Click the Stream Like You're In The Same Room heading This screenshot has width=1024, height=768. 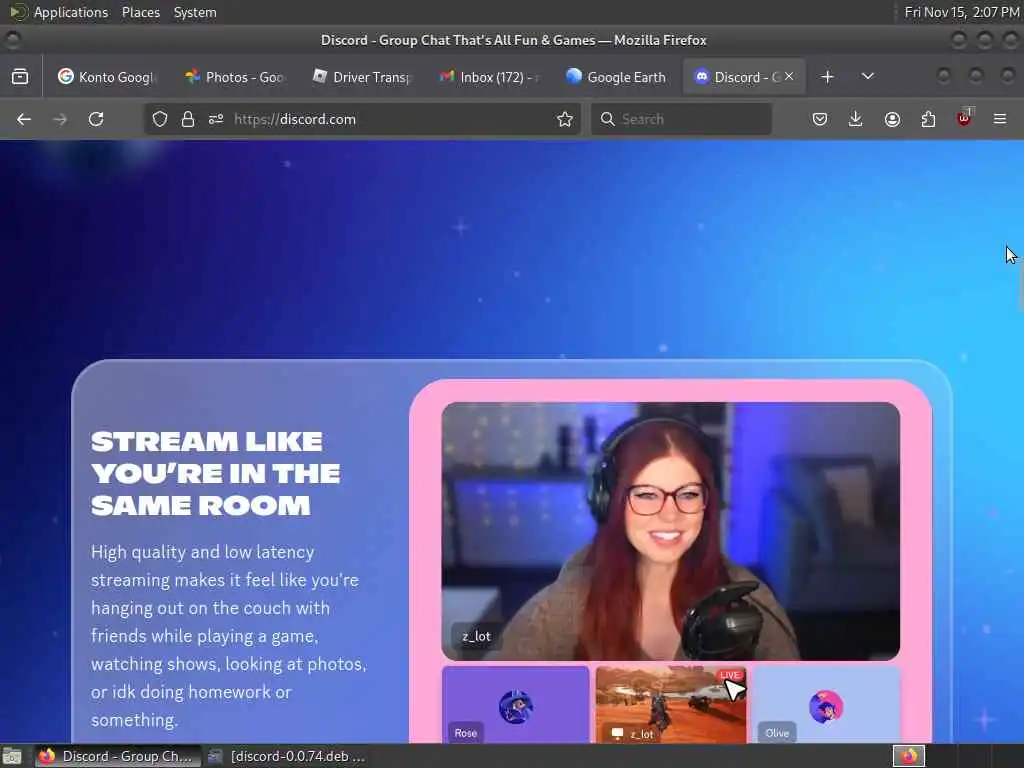(x=216, y=473)
